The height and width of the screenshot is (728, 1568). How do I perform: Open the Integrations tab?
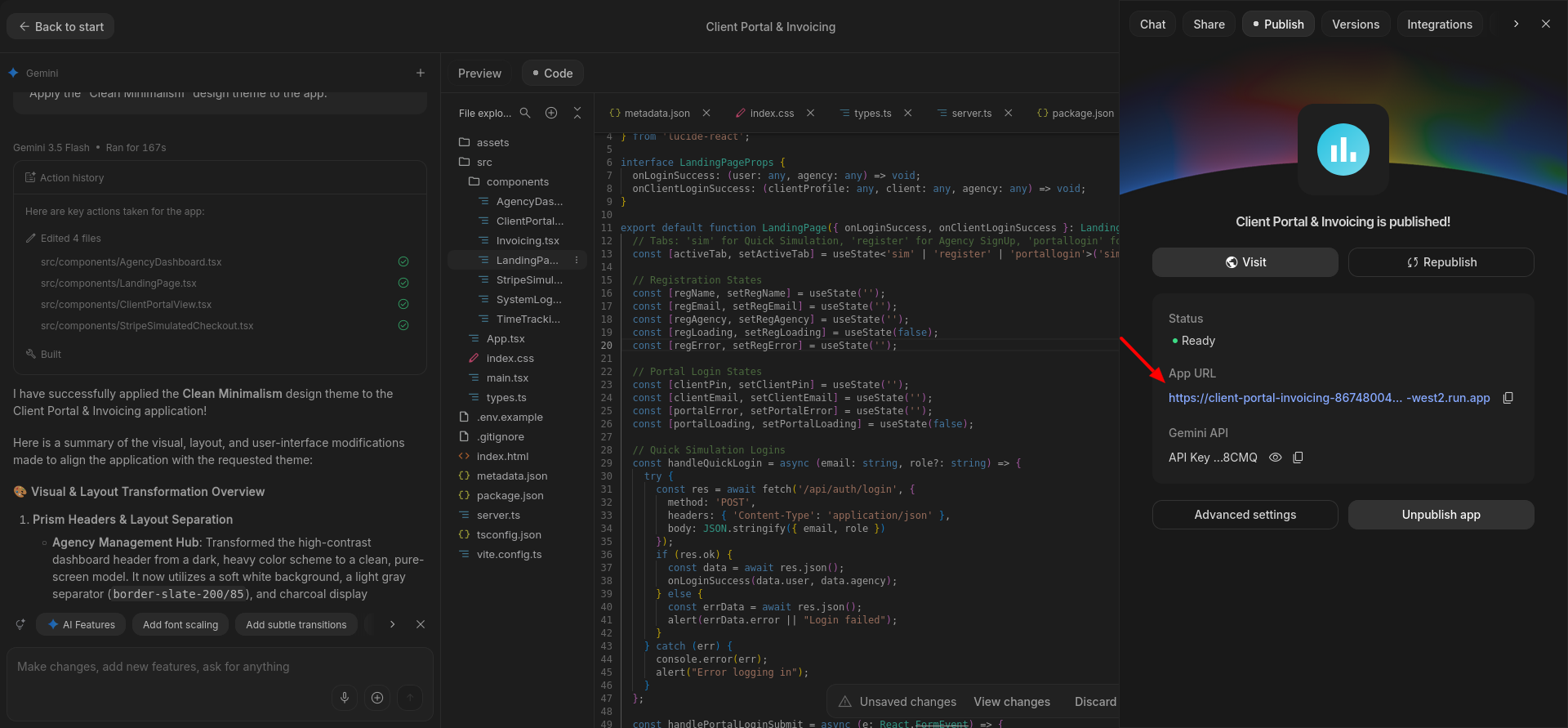point(1440,25)
